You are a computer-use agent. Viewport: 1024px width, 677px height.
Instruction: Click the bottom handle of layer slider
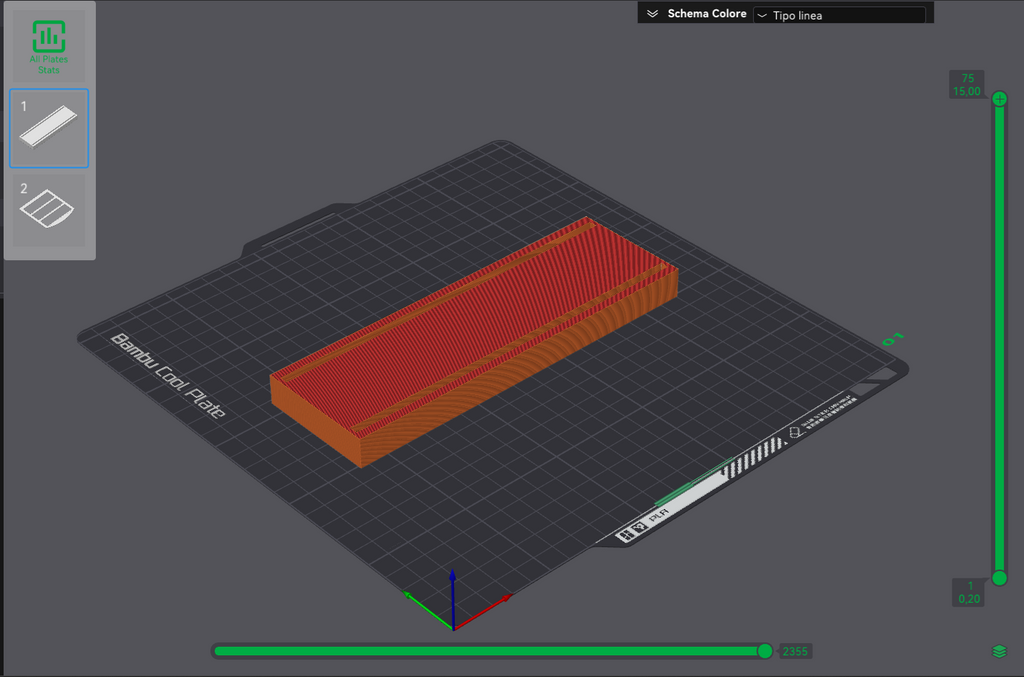999,578
